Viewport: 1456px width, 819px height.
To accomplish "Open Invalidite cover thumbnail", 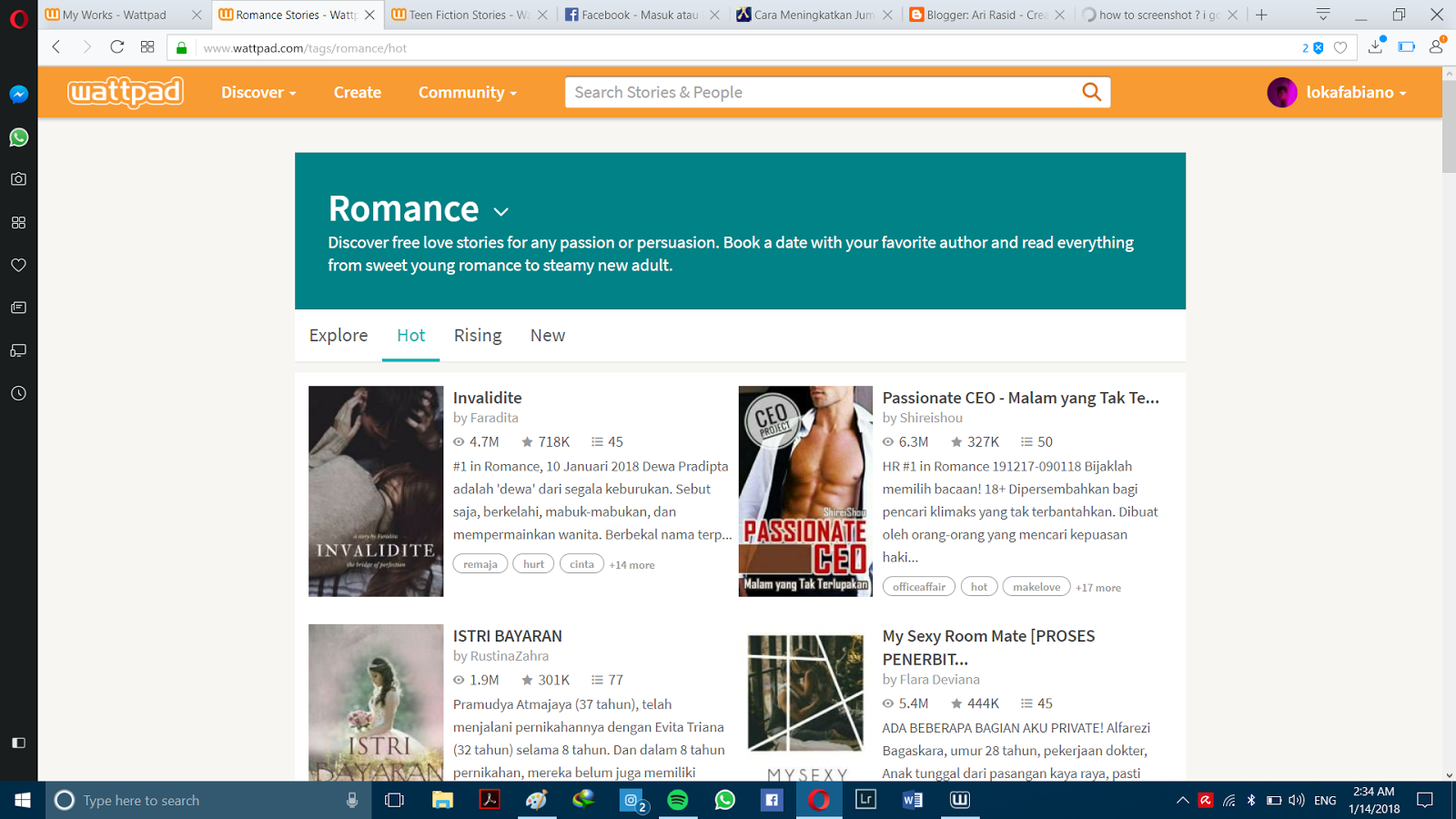I will [x=376, y=491].
